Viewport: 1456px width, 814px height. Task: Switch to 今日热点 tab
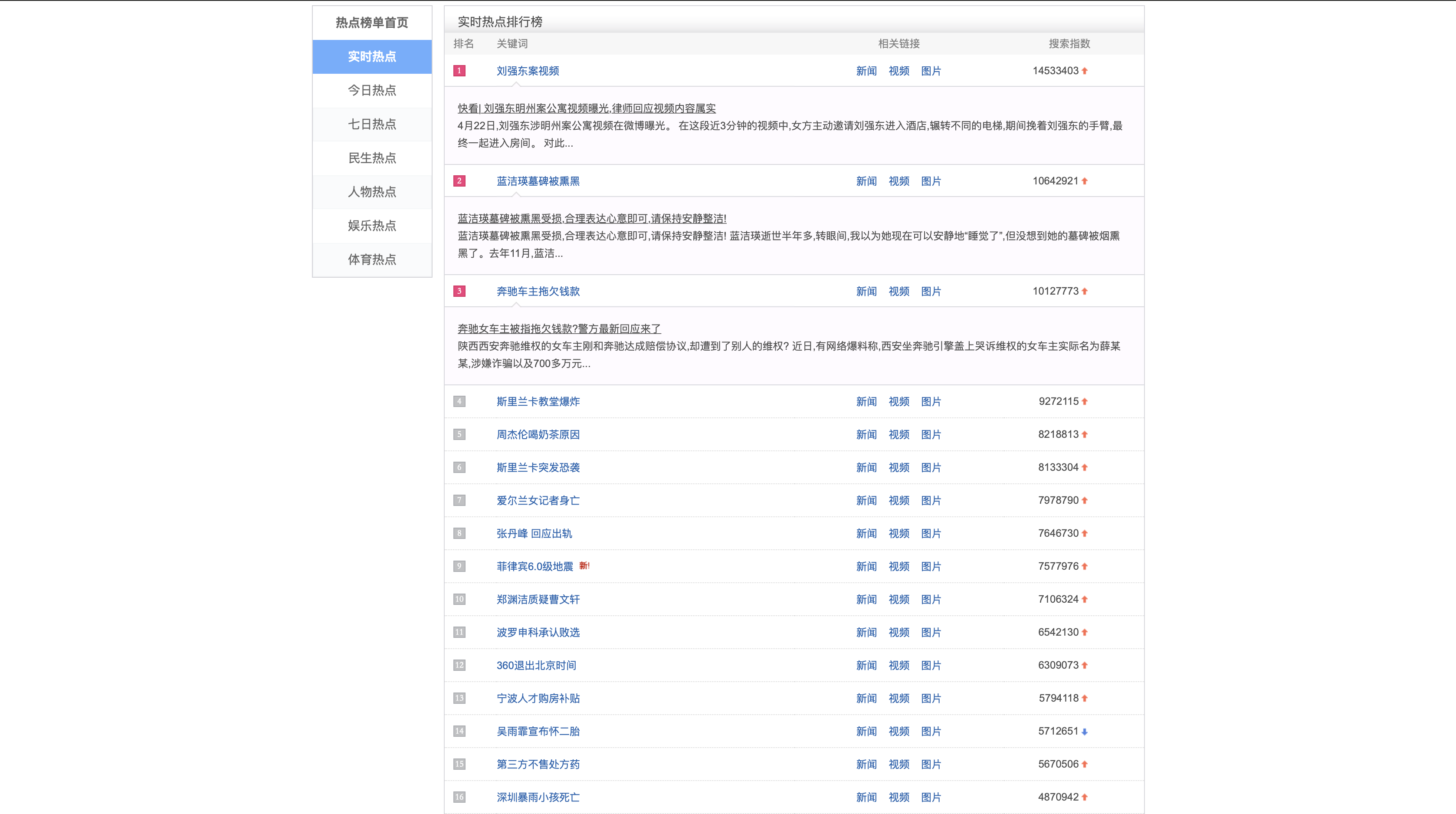point(372,90)
